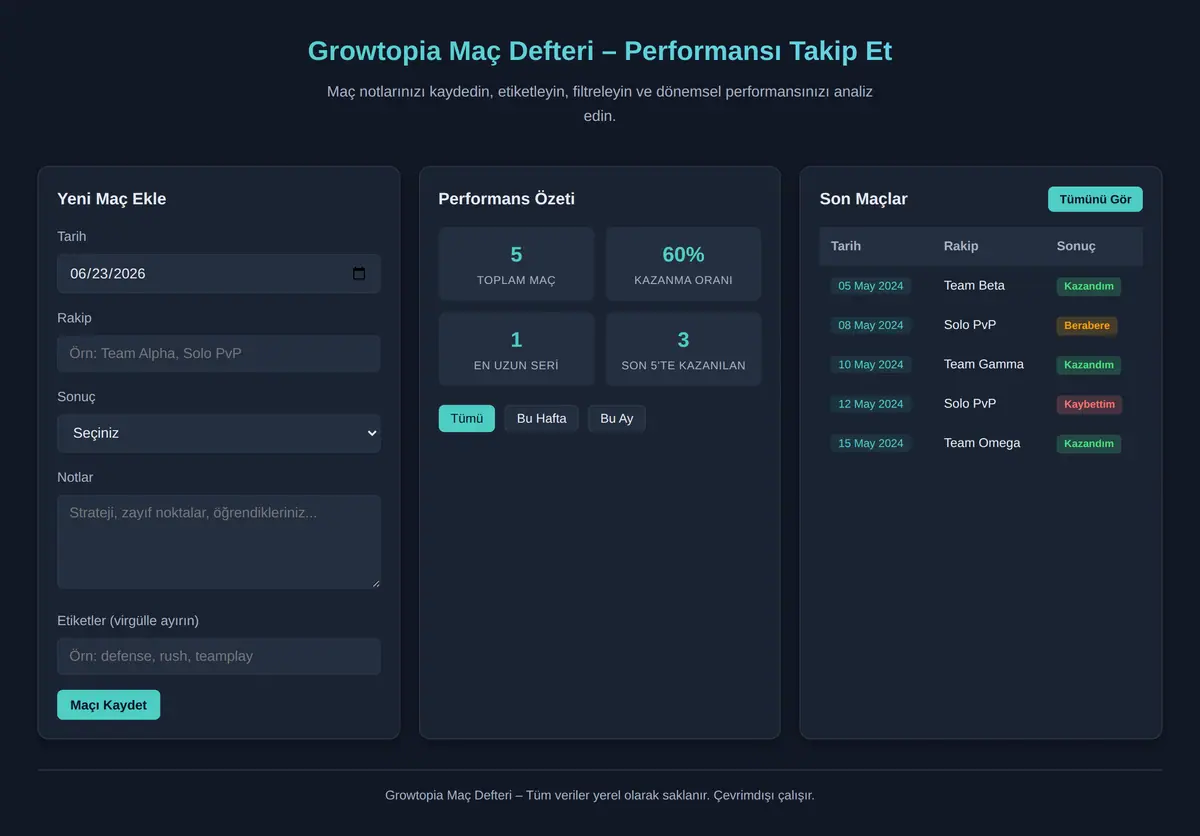Click the Kaybettim result badge
This screenshot has height=836, width=1200.
1089,404
